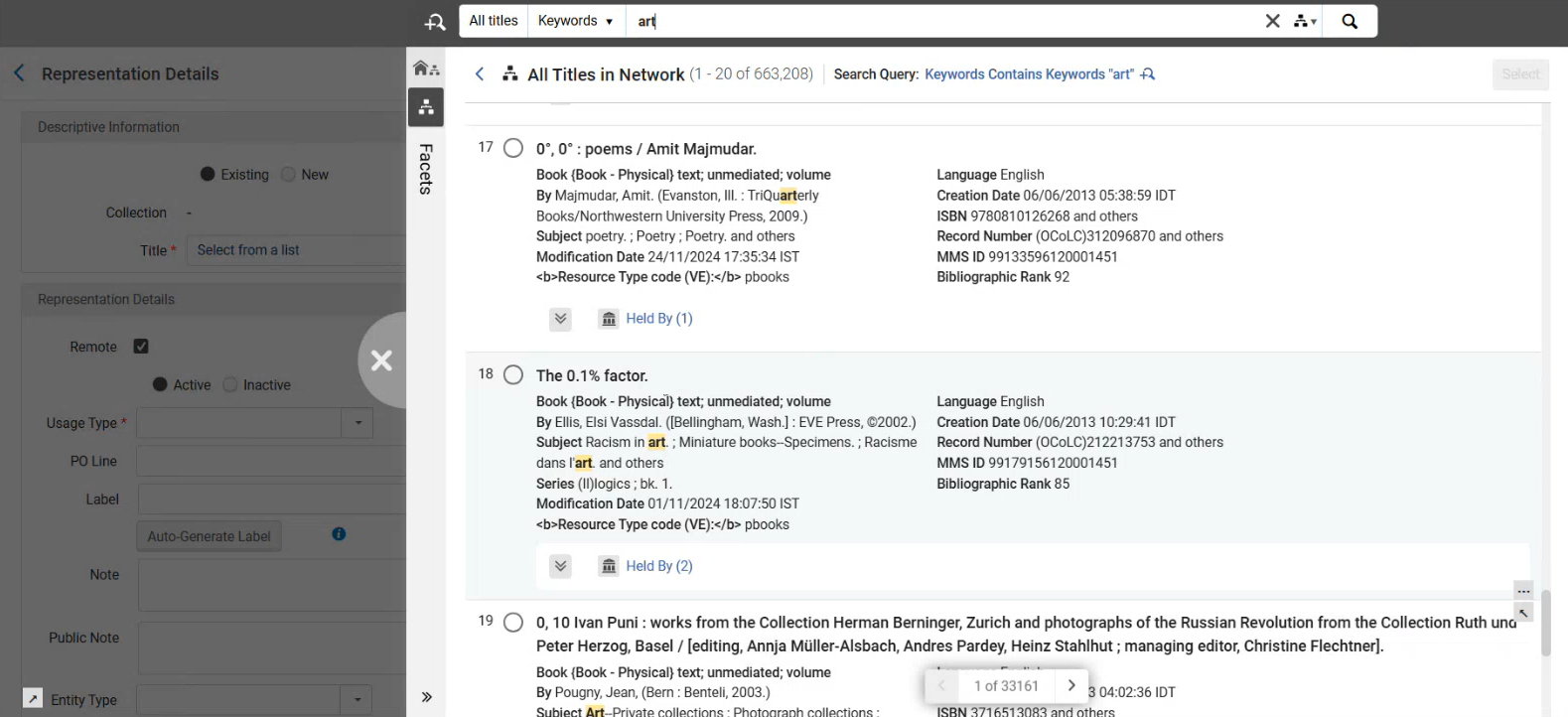Screen dimensions: 1568x717
Task: Click the Select button at top right
Action: point(1520,74)
